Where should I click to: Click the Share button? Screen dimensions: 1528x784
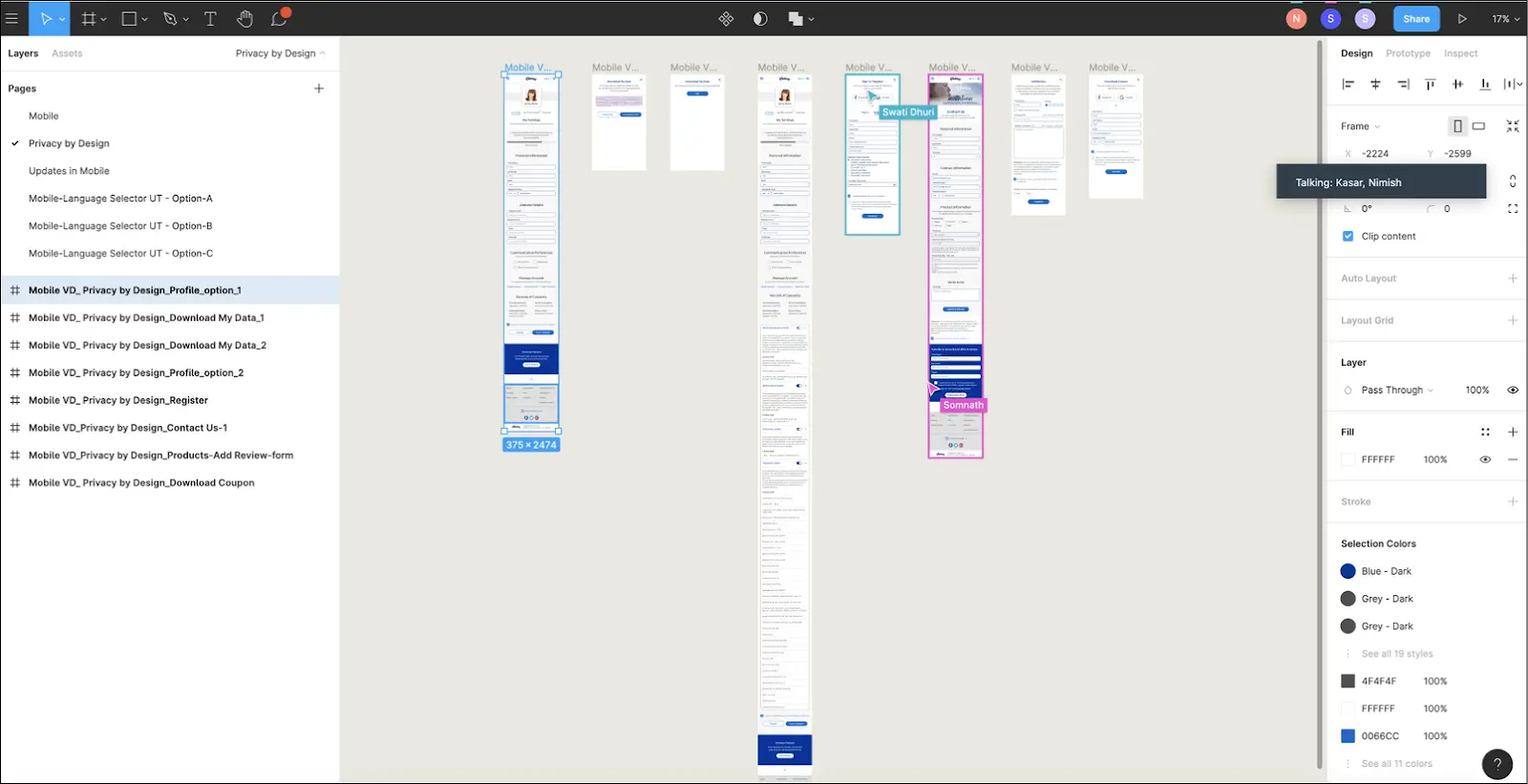tap(1416, 18)
